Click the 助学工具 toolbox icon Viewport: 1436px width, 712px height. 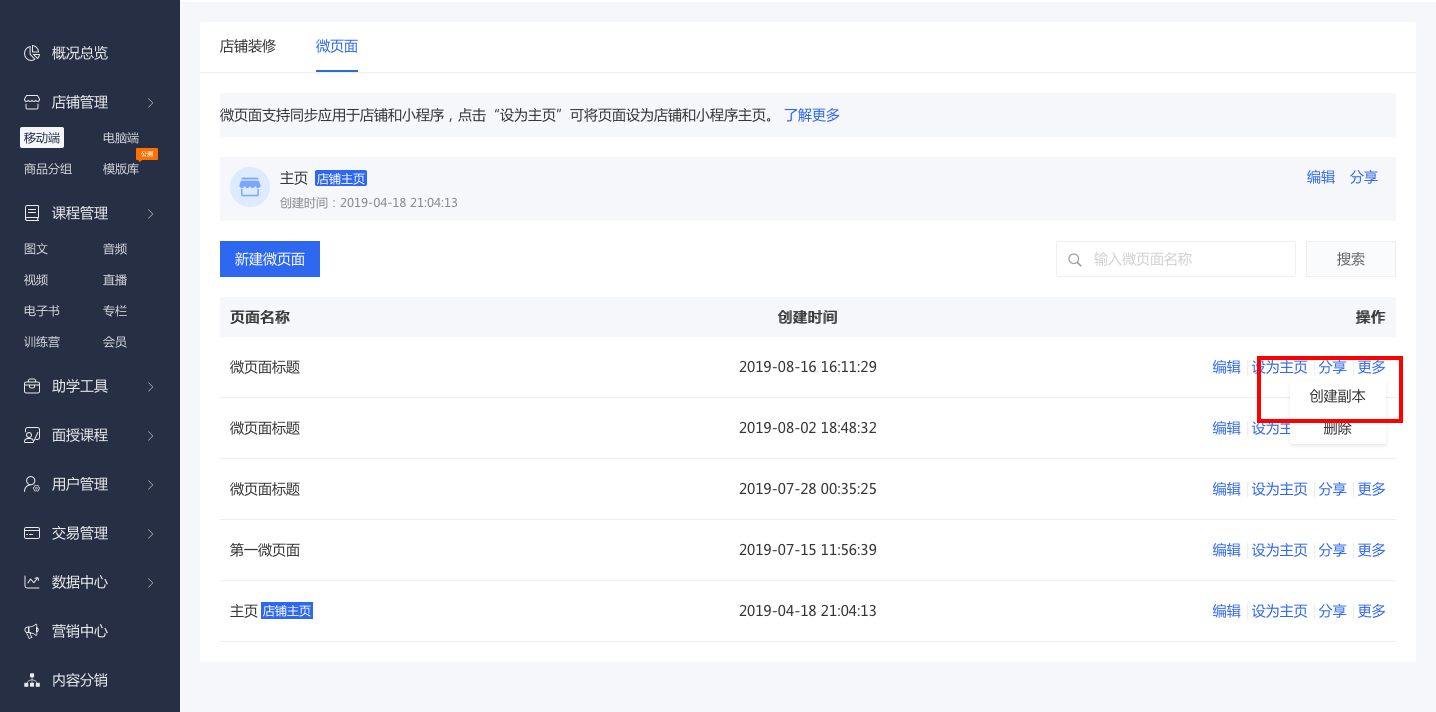32,386
